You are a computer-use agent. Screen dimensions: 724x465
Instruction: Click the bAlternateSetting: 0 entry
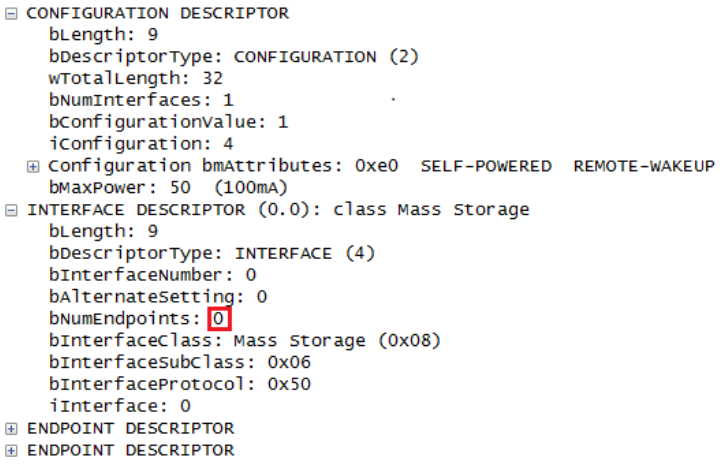pyautogui.click(x=157, y=297)
